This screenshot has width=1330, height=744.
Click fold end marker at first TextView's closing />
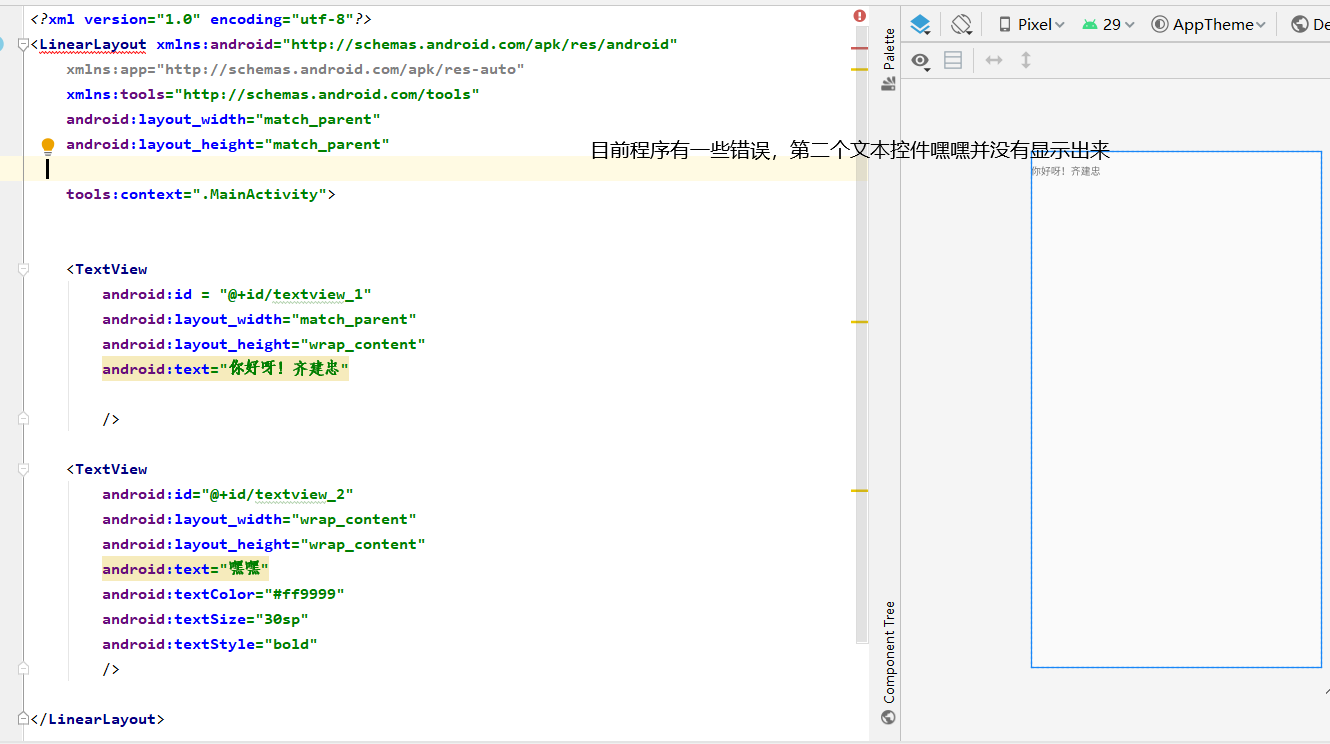pos(23,419)
